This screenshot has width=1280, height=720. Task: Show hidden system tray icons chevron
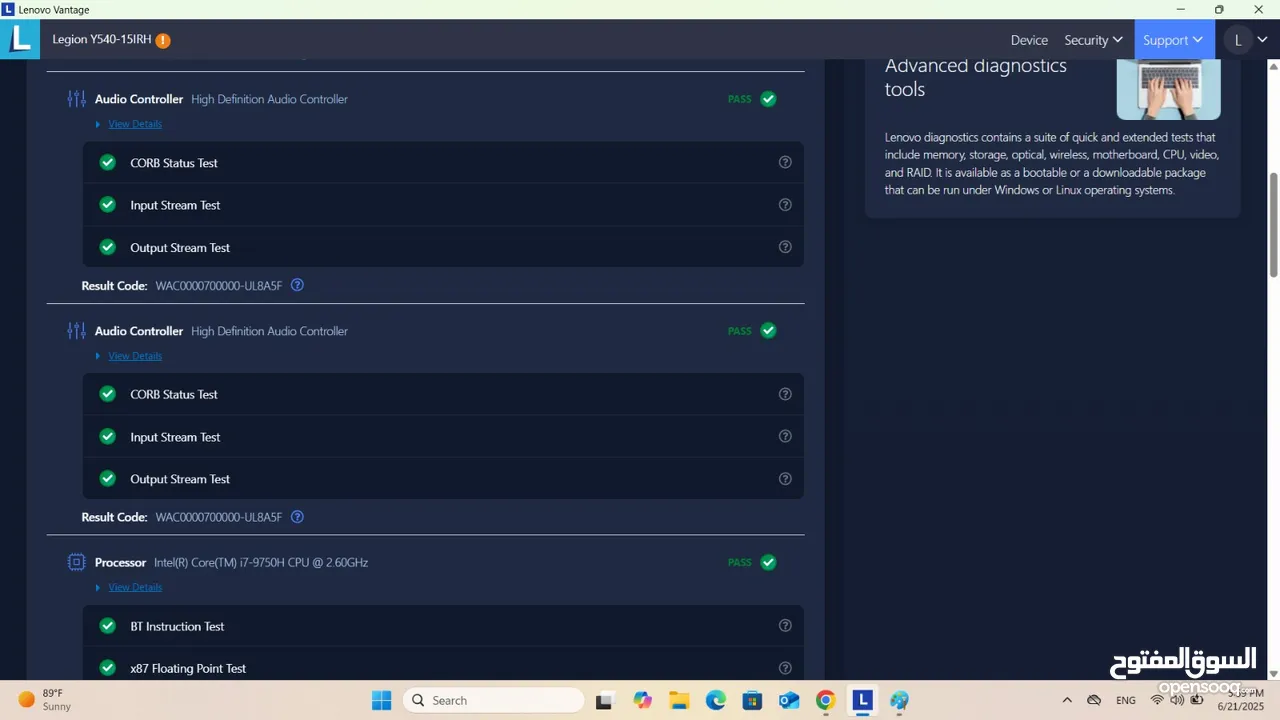click(x=1067, y=700)
